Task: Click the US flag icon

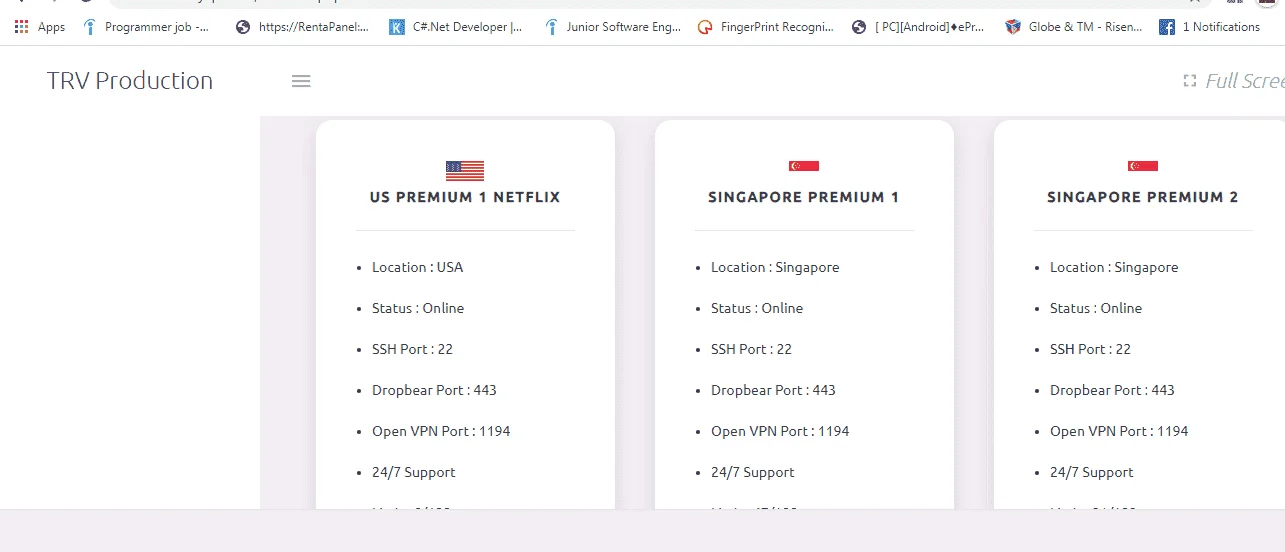Action: pyautogui.click(x=465, y=170)
